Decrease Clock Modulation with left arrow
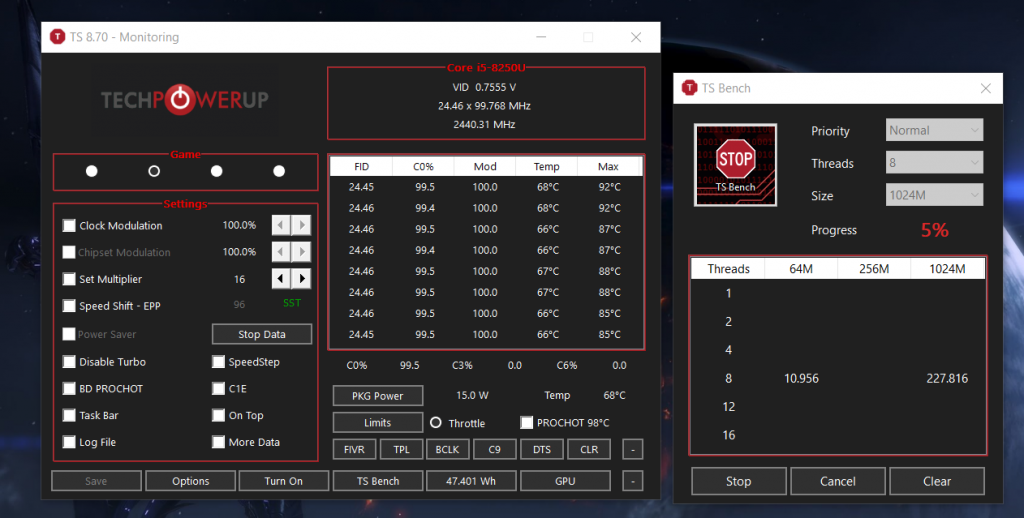Screen dimensions: 1024x518 click(281, 225)
